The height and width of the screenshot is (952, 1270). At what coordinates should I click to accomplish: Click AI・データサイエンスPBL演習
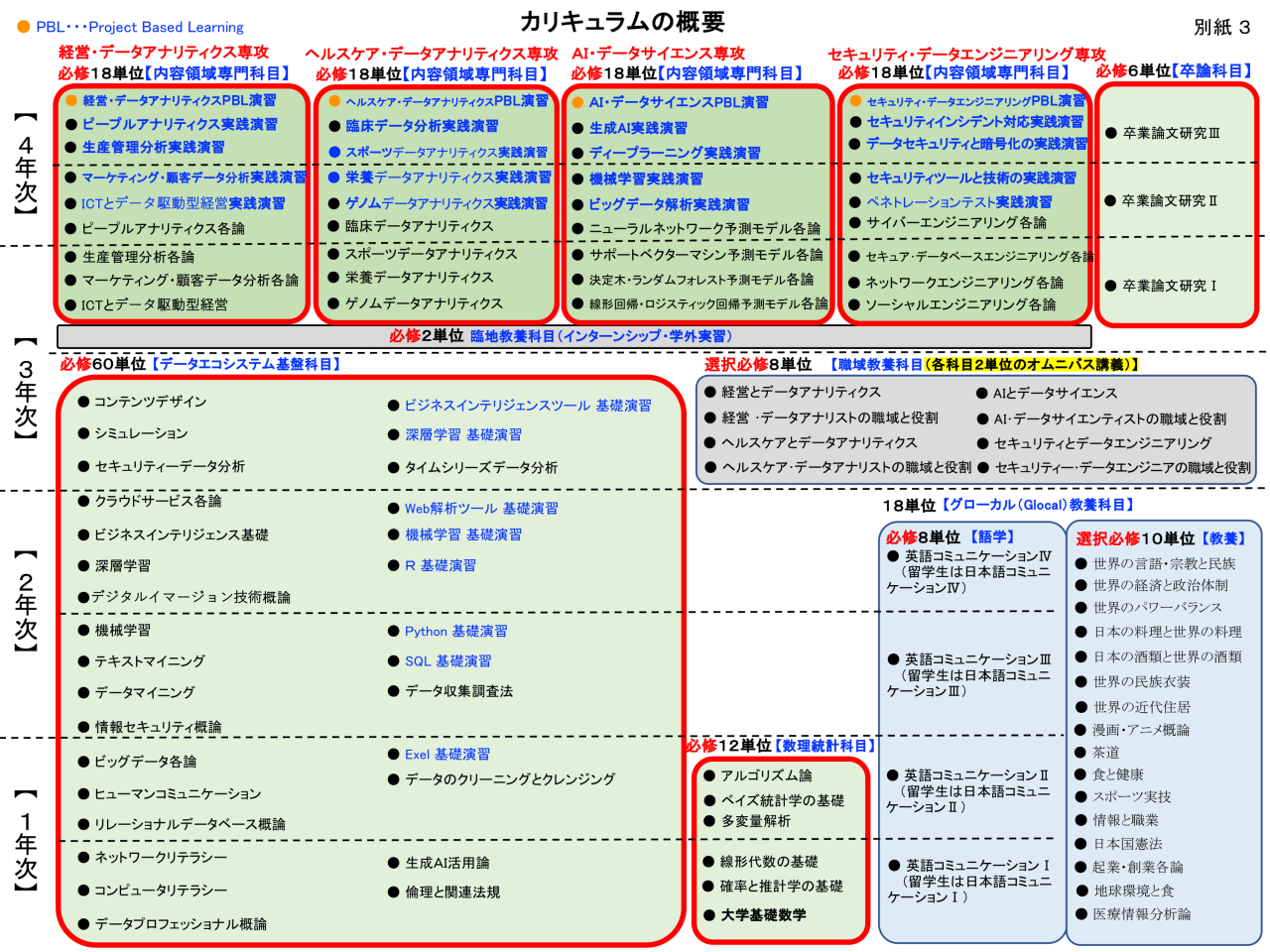click(679, 102)
